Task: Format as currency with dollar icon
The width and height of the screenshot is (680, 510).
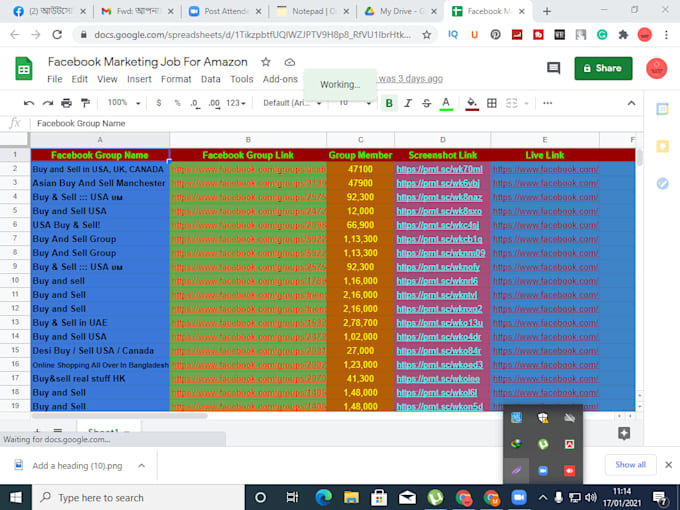Action: pos(159,103)
